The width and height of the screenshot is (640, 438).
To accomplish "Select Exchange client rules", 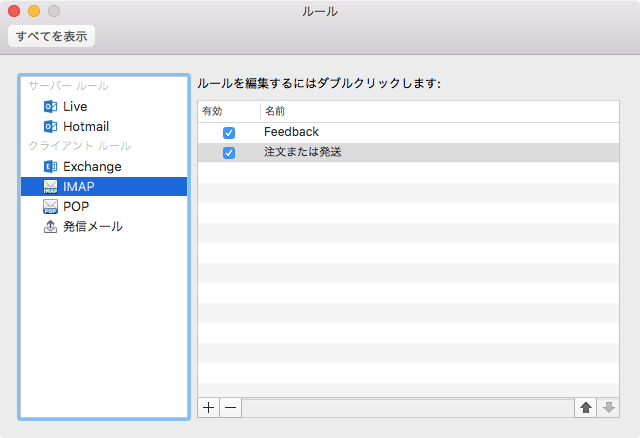I will (x=104, y=167).
